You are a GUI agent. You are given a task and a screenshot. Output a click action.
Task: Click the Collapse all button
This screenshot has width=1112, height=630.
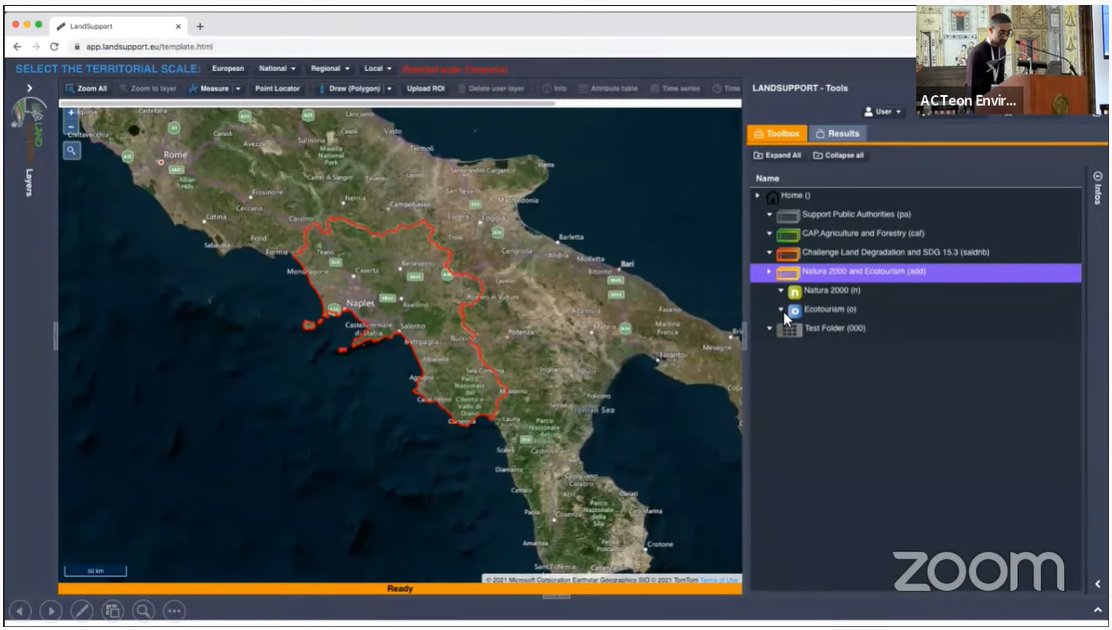(x=838, y=155)
